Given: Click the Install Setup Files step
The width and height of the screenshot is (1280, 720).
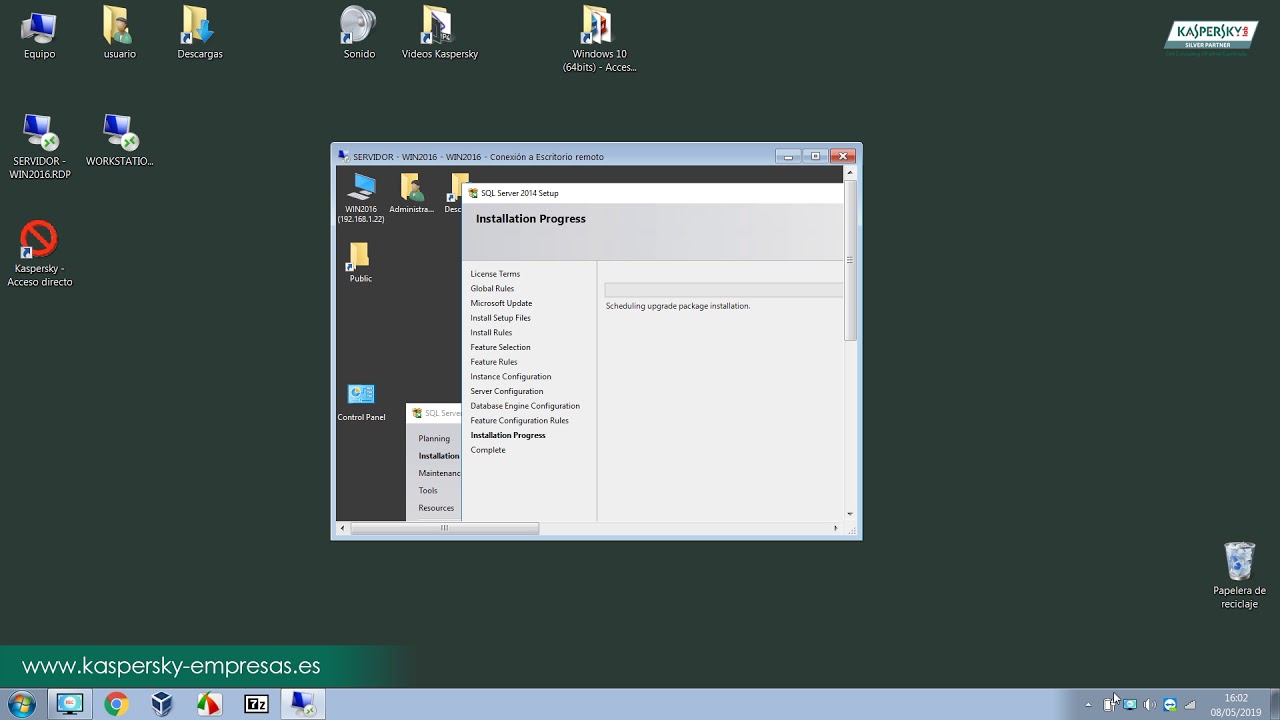Looking at the screenshot, I should coord(500,318).
